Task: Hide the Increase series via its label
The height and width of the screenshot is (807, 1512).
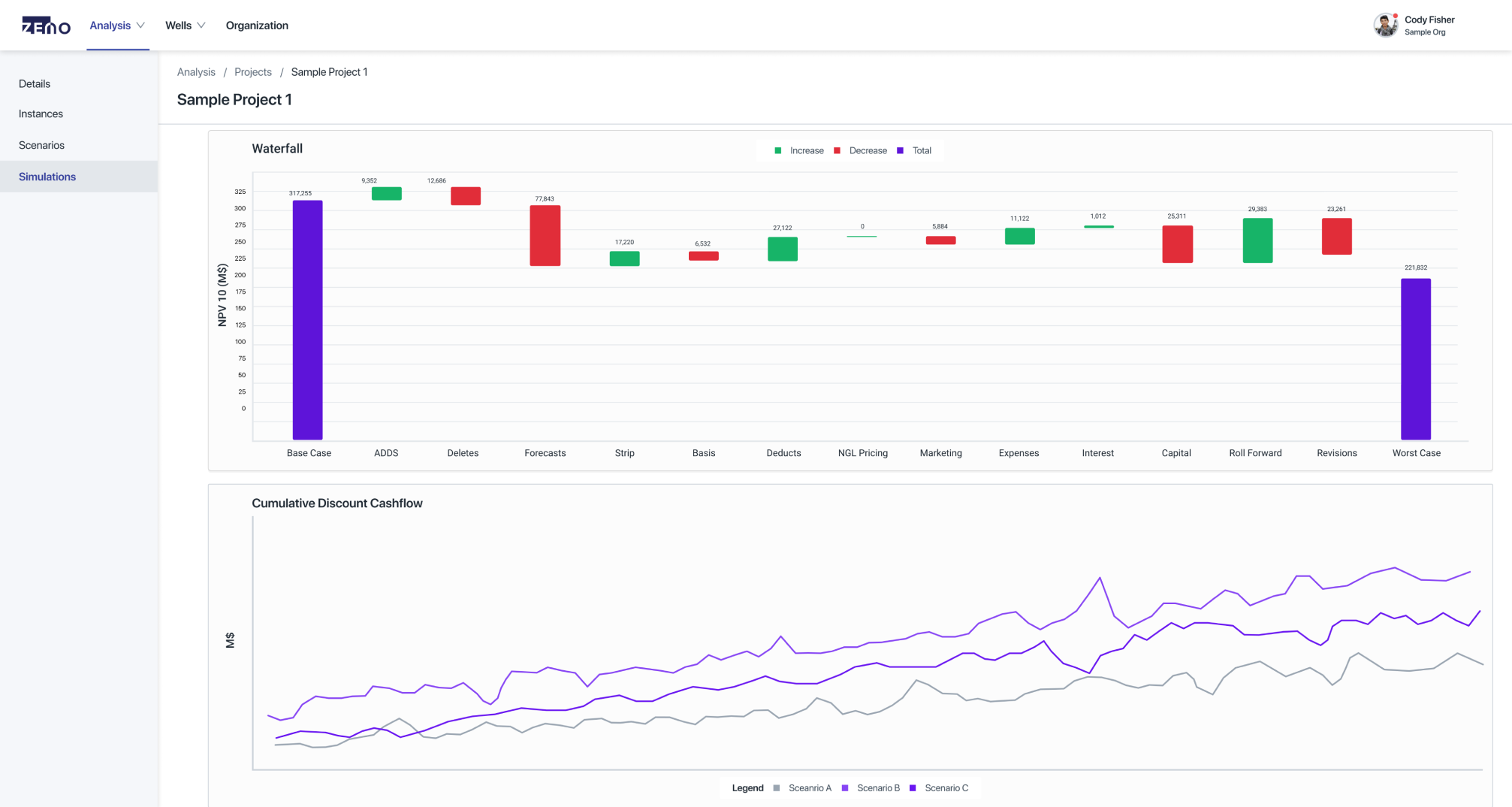Action: coord(807,151)
